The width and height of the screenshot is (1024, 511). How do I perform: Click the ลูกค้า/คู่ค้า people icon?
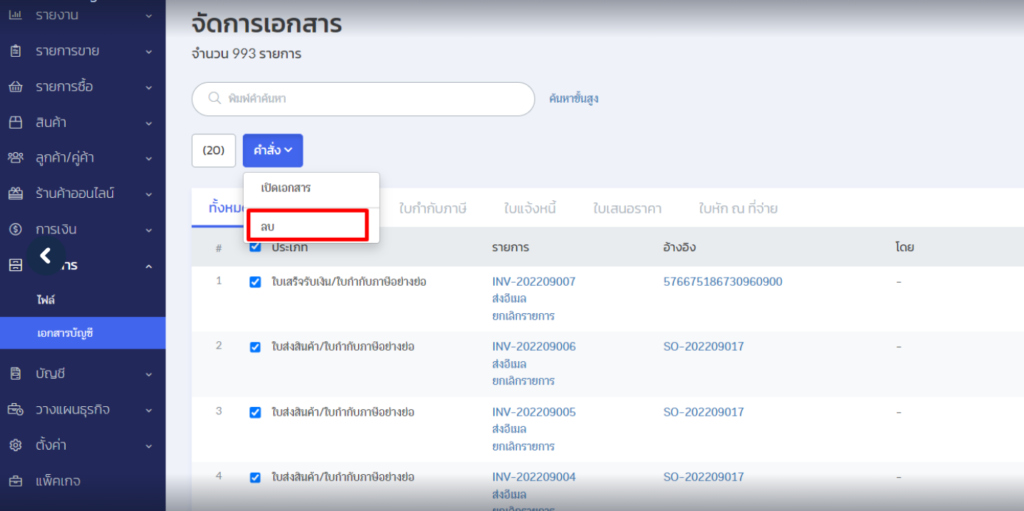click(15, 158)
